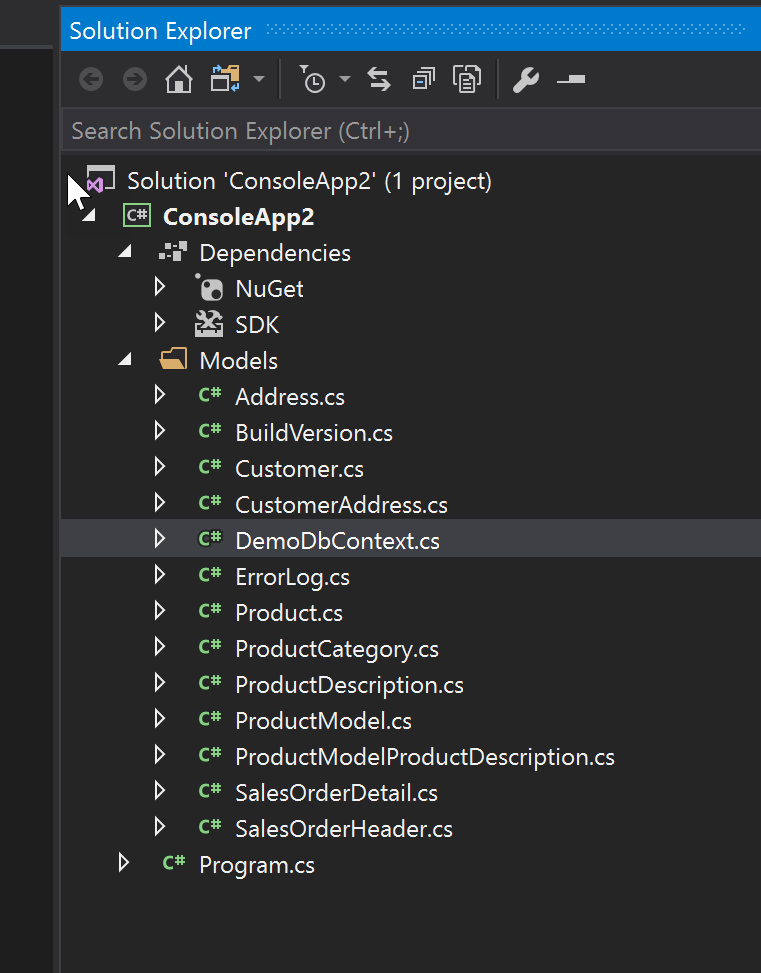Click C# icon beside CustomerAddress.cs

(x=210, y=503)
